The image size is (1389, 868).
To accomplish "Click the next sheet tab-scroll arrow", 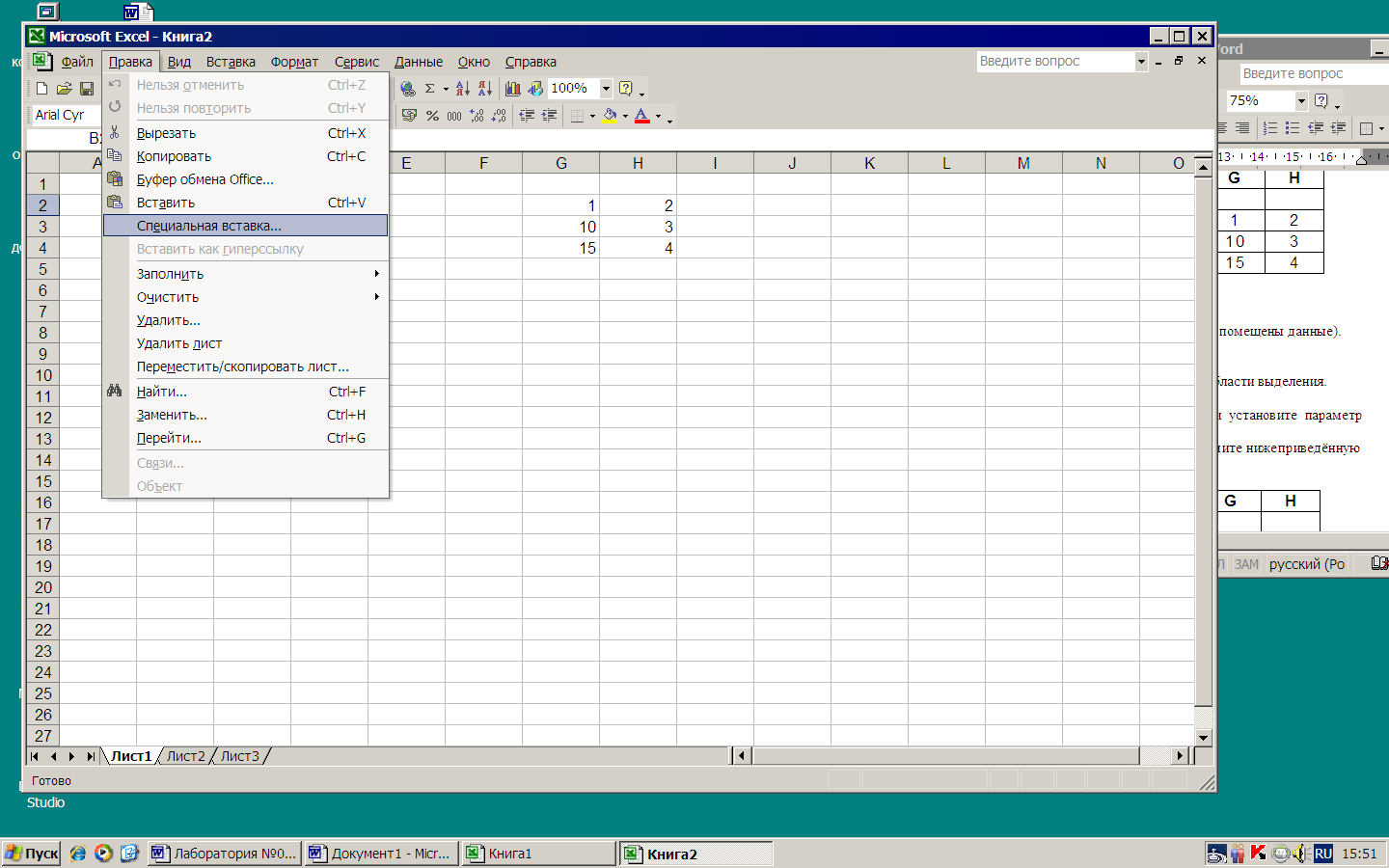I will pyautogui.click(x=71, y=756).
